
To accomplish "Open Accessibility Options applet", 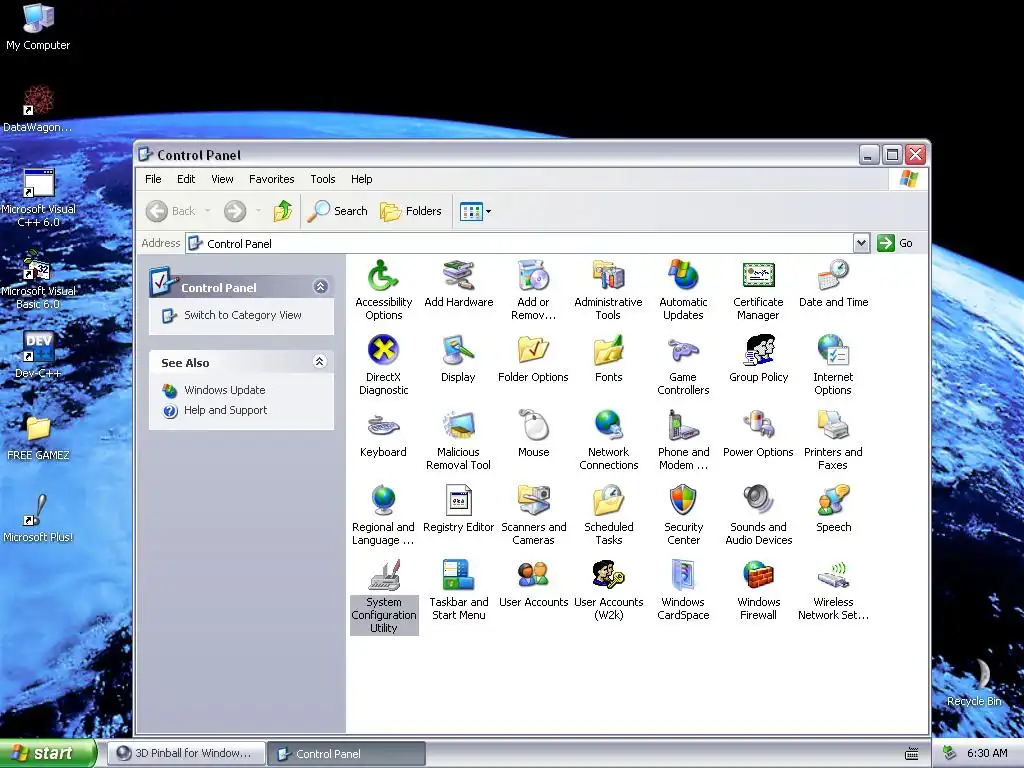I will 383,290.
